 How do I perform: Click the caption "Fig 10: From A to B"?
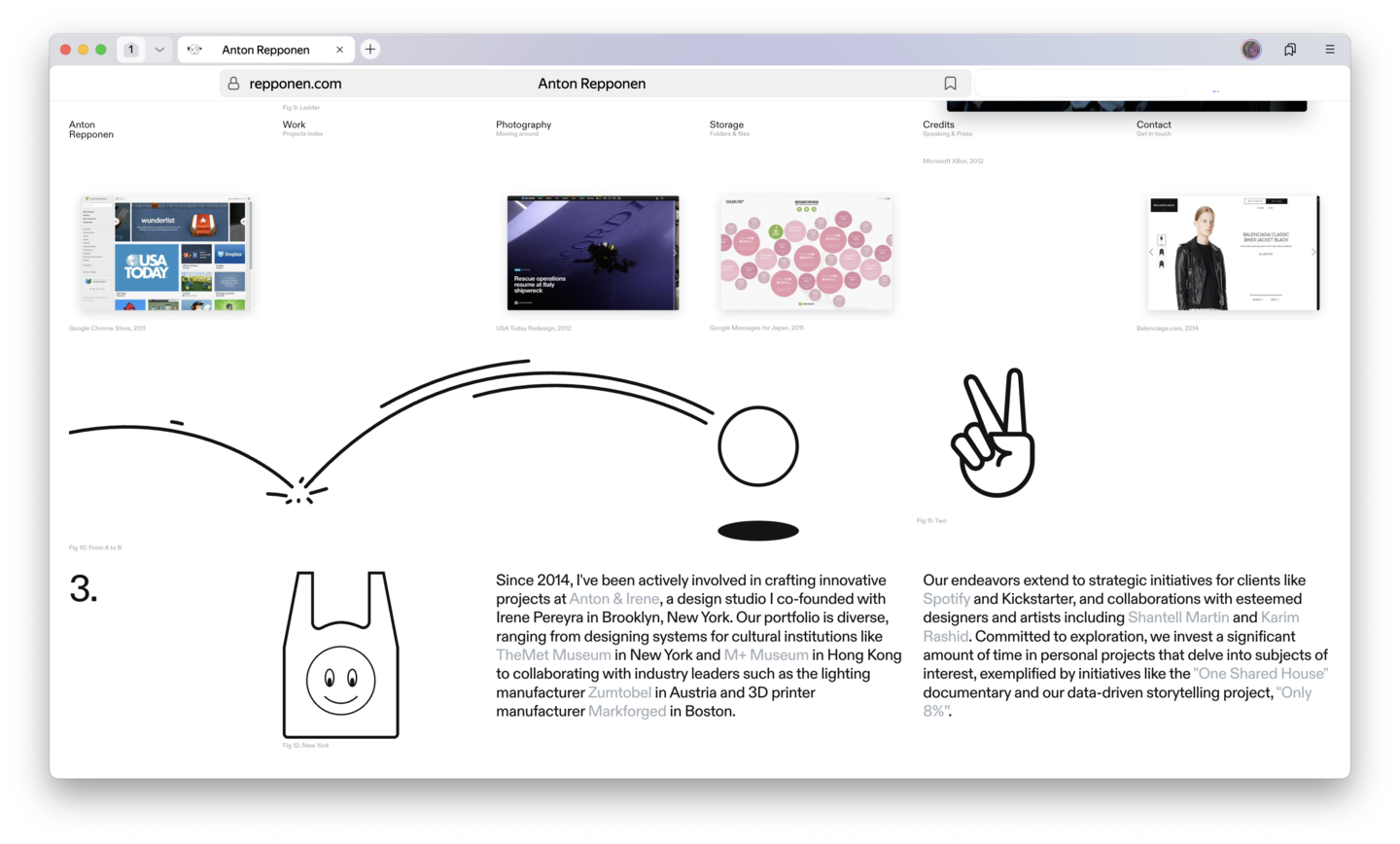[x=95, y=548]
